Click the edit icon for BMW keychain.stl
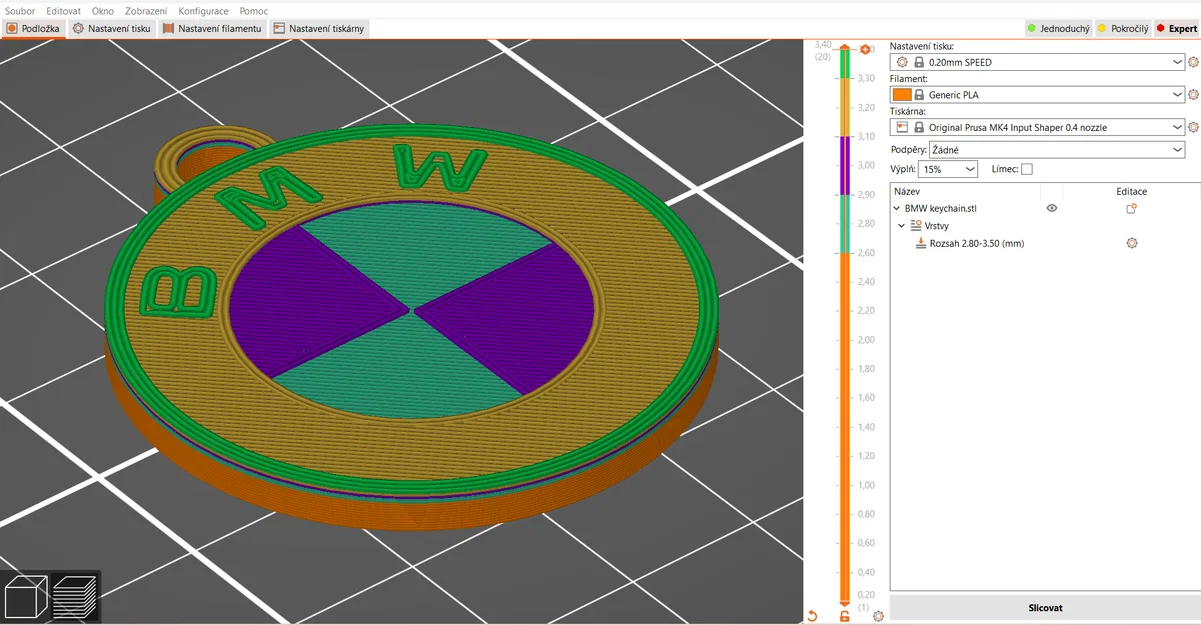The width and height of the screenshot is (1201, 625). point(1132,208)
